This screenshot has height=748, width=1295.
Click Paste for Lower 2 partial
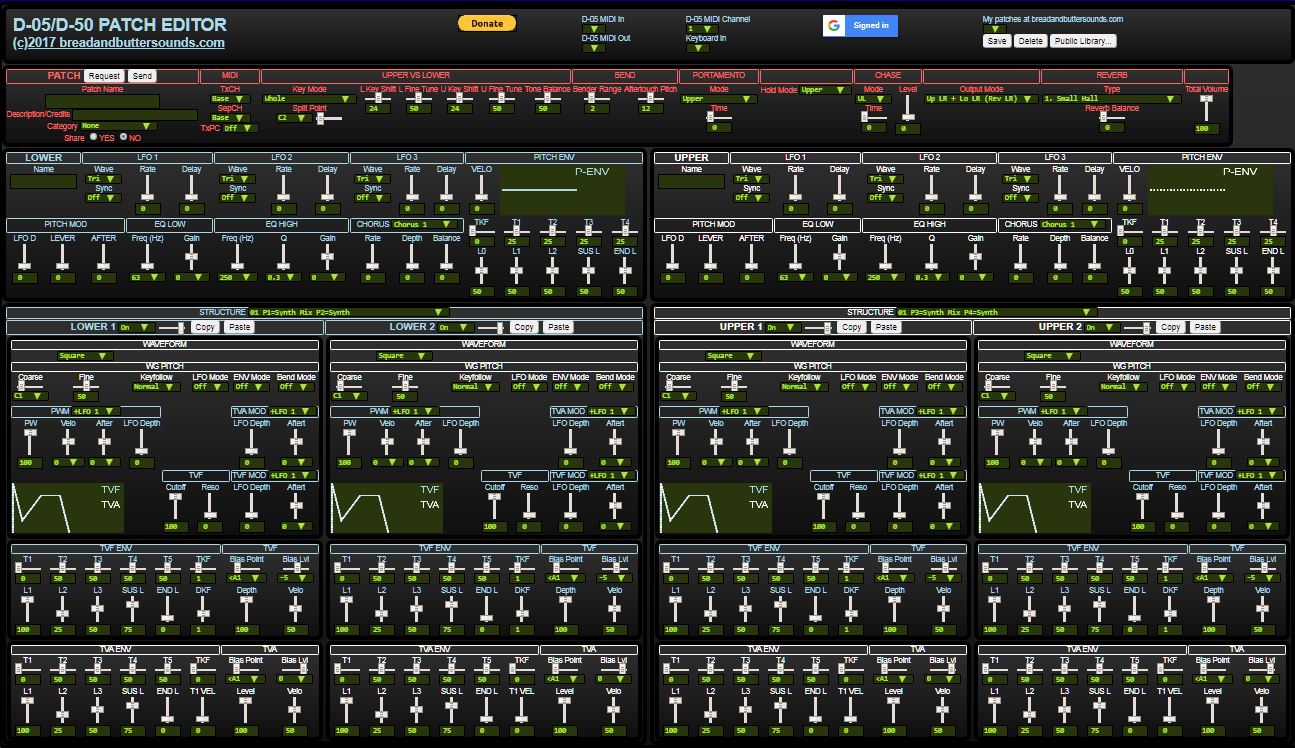click(558, 327)
